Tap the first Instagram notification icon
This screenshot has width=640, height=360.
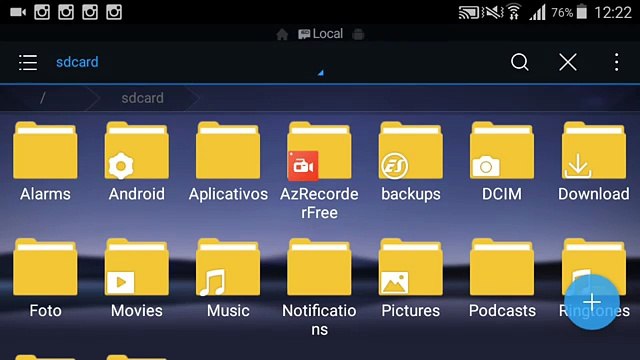tap(42, 12)
